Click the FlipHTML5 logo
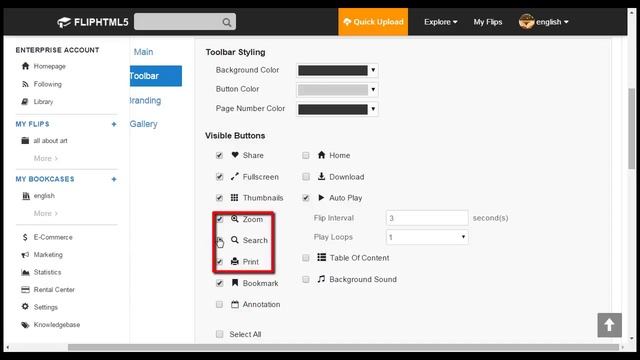Image resolution: width=640 pixels, height=360 pixels. 93,22
